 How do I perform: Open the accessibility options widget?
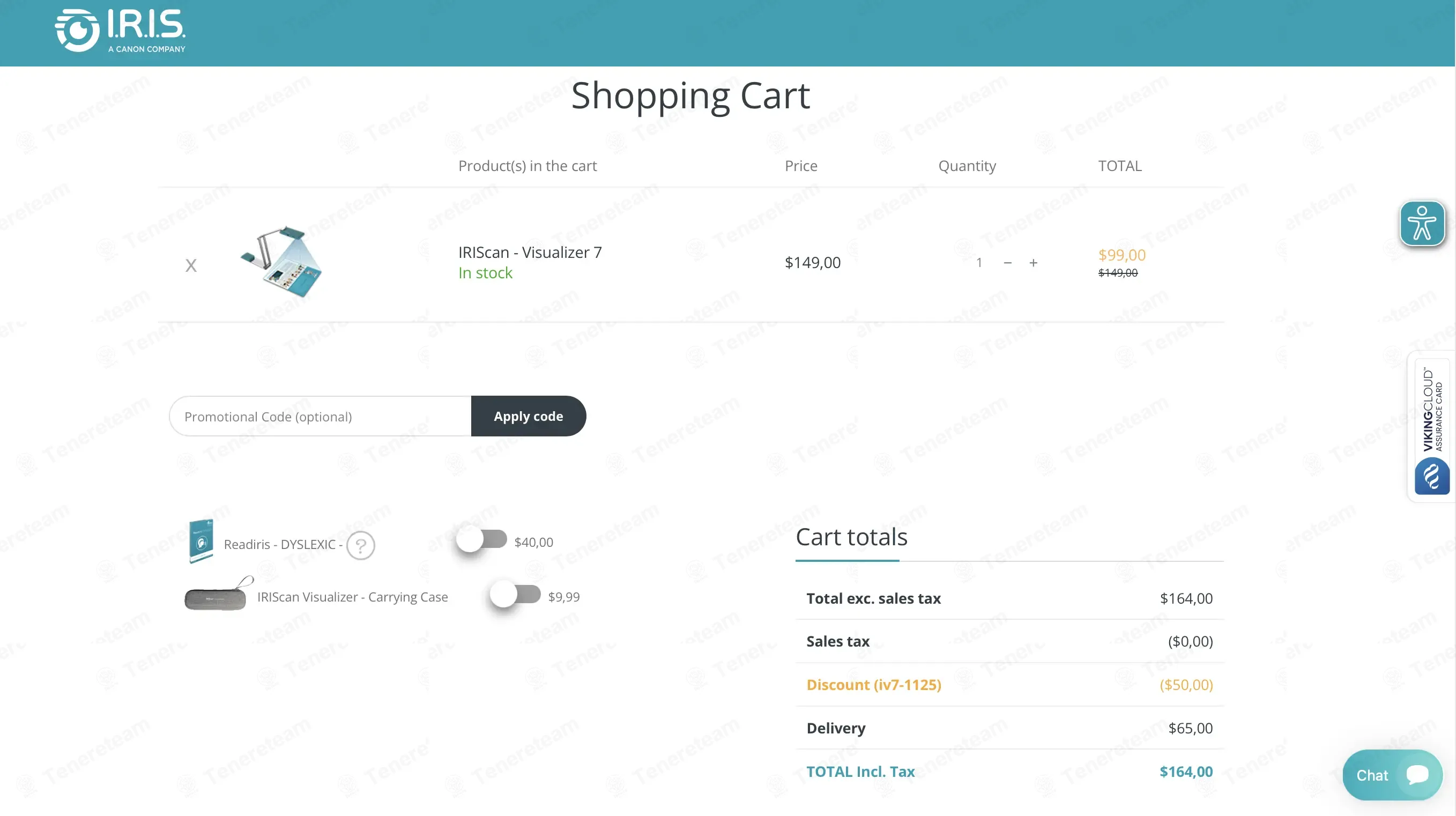click(1422, 224)
